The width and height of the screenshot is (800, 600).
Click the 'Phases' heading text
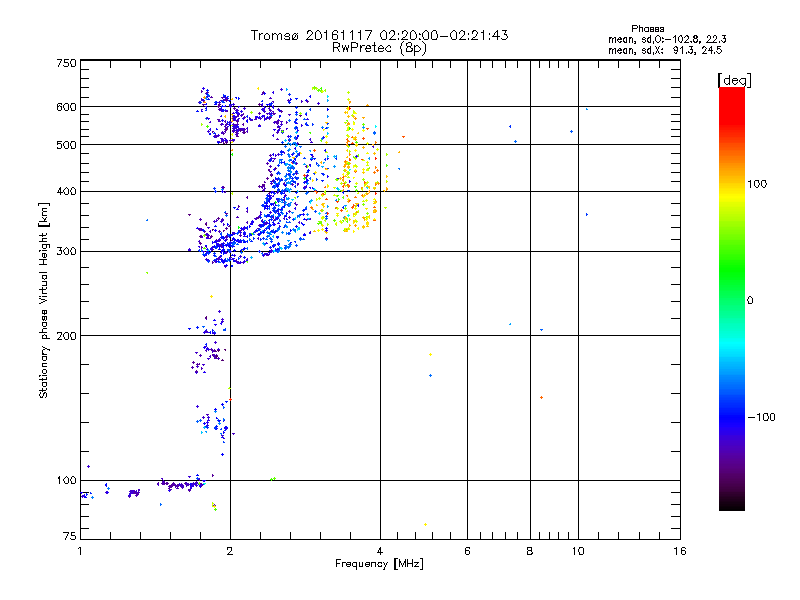click(647, 29)
